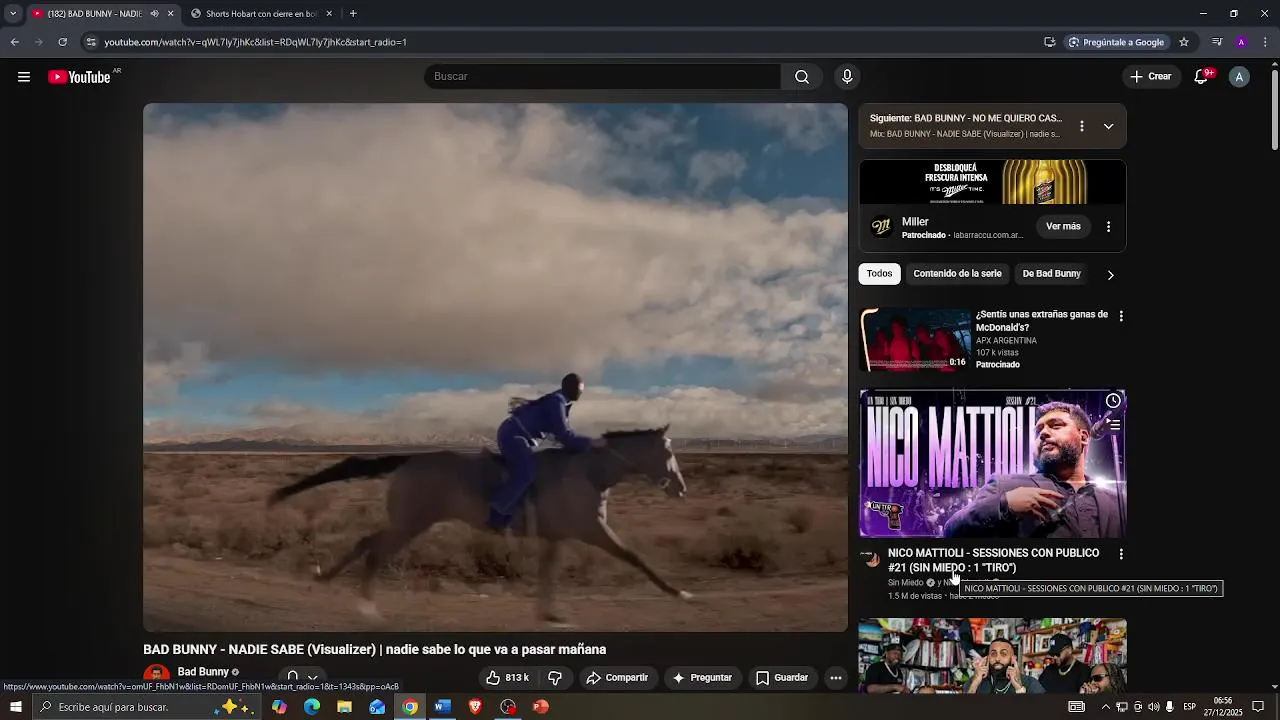Open a new browser tab
Screen dimensions: 1280x720
coord(353,14)
